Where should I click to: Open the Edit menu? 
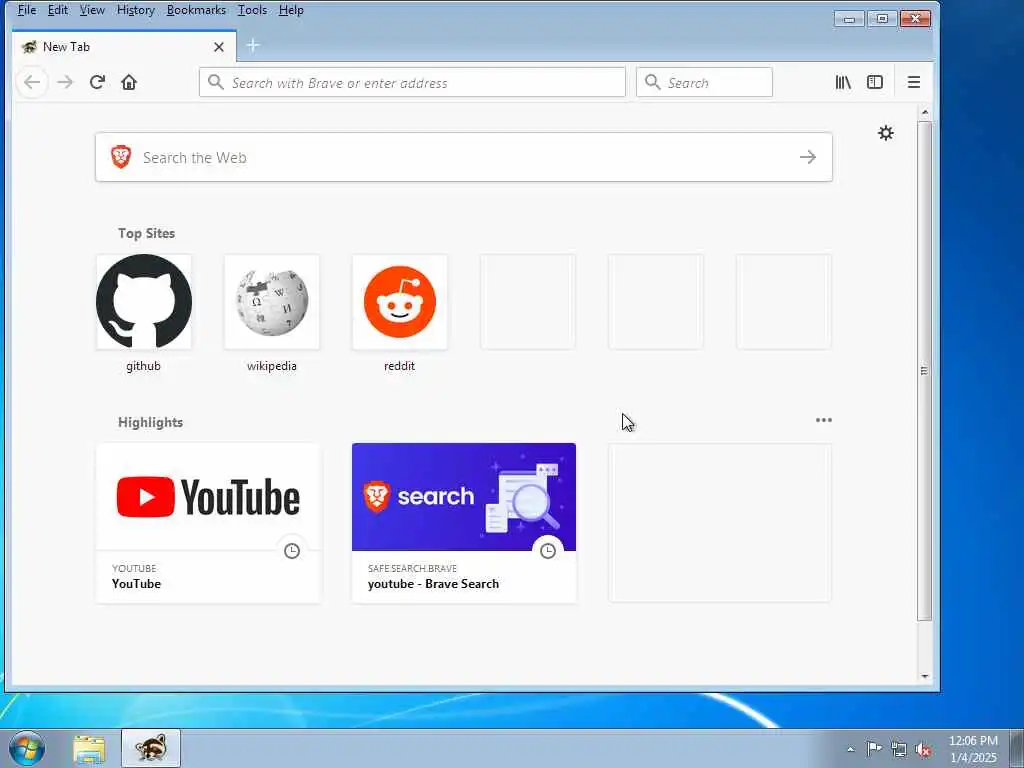click(x=57, y=10)
